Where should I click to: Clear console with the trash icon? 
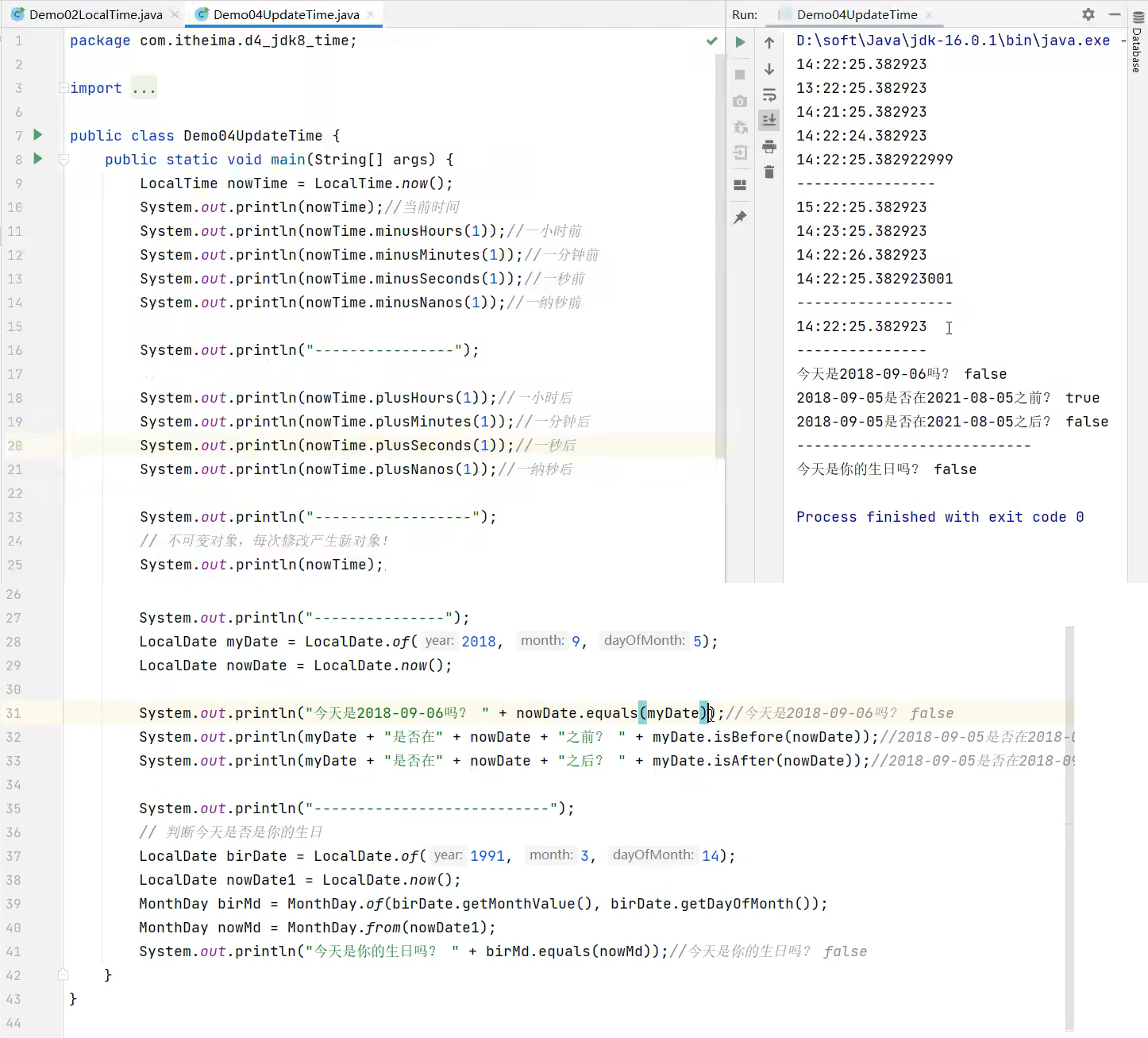tap(769, 172)
